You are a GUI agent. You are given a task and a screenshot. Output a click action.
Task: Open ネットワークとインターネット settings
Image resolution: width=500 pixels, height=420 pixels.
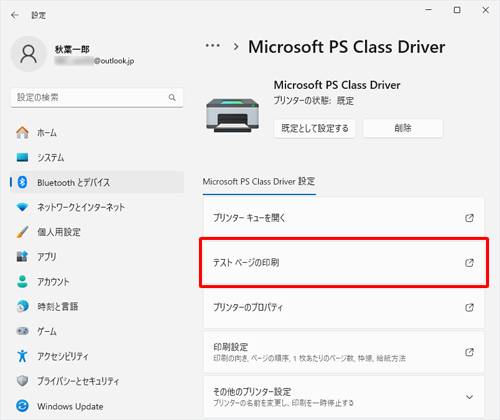pyautogui.click(x=97, y=207)
